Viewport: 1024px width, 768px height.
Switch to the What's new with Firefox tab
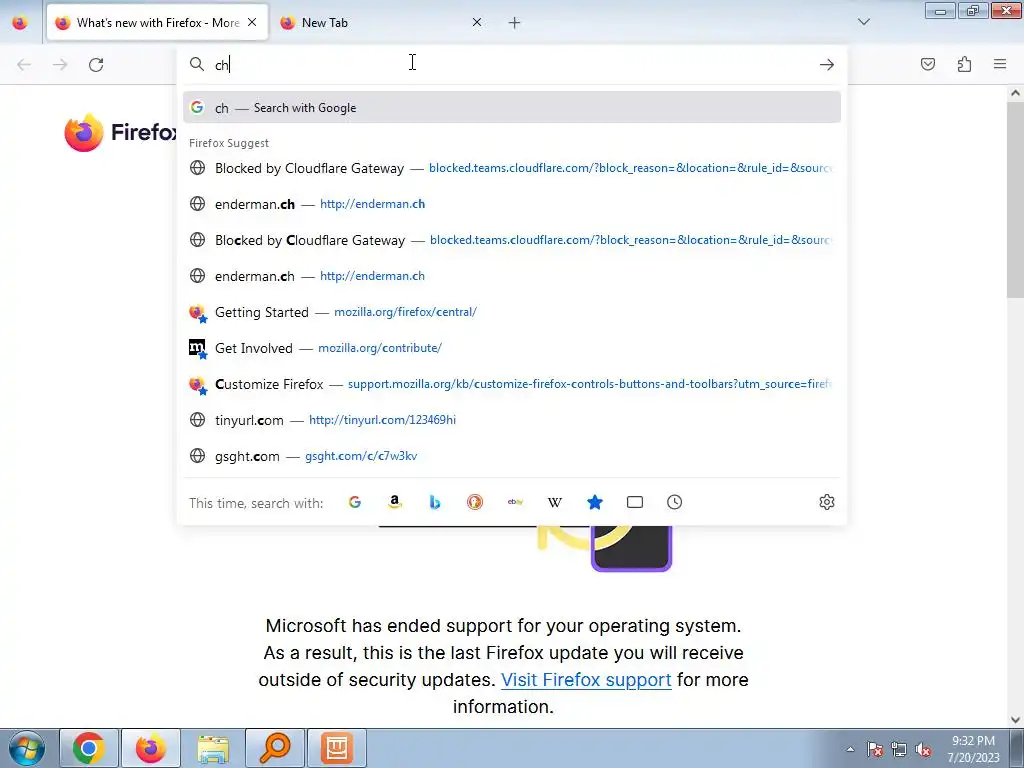pos(157,23)
